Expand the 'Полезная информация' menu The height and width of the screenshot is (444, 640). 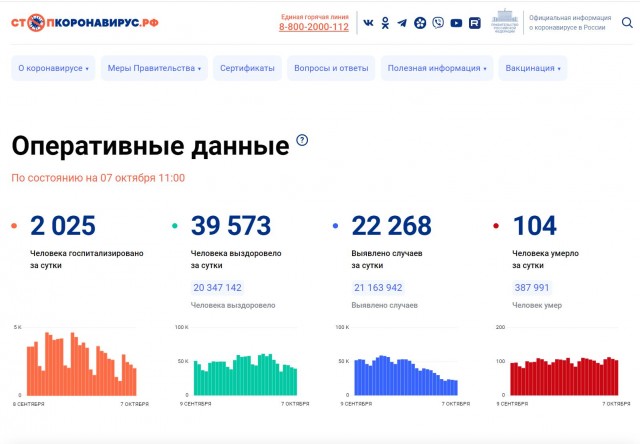coord(437,68)
